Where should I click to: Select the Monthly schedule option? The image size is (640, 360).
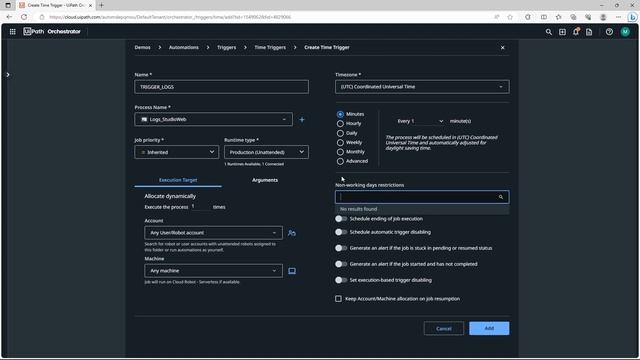340,152
